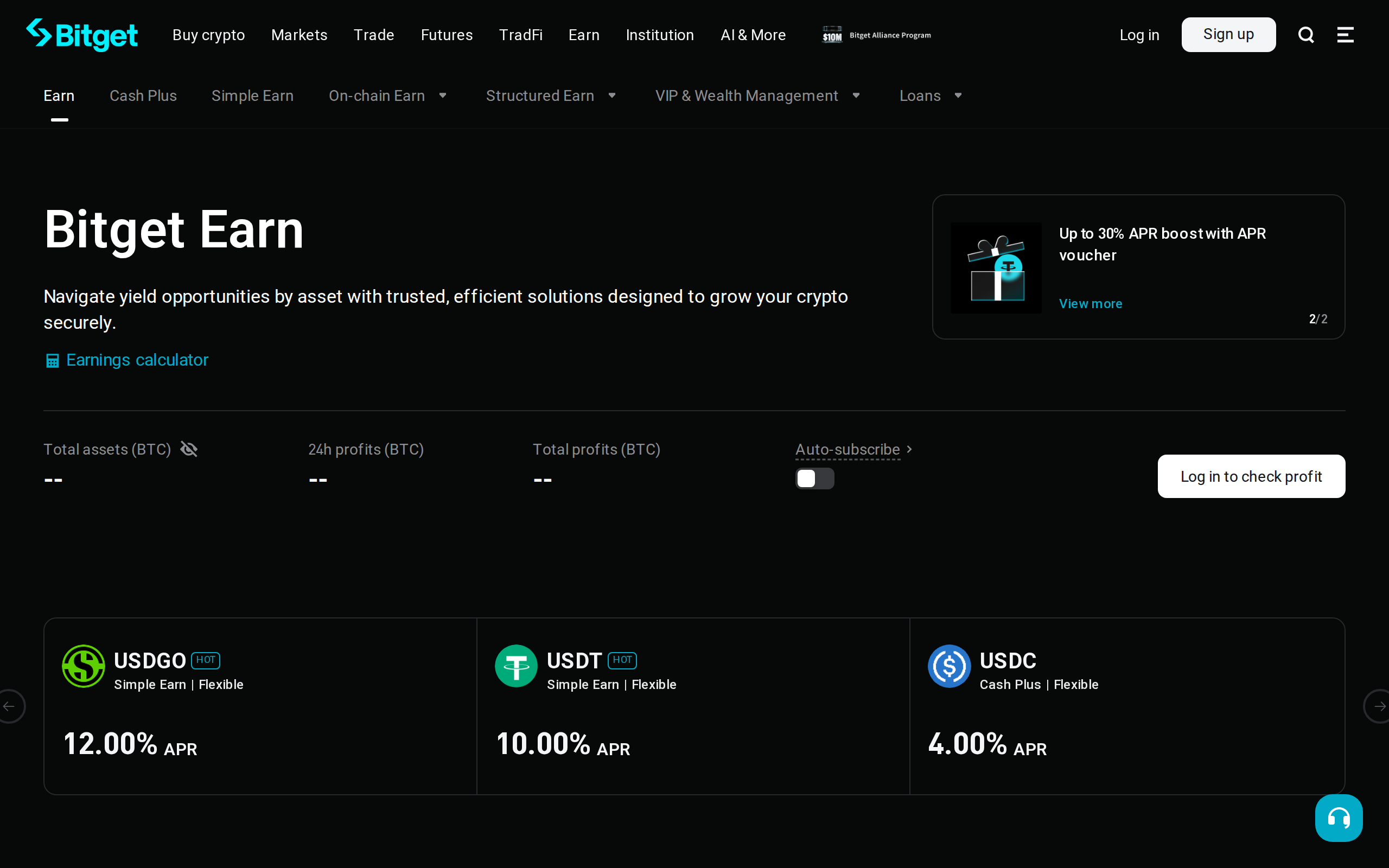Screen dimensions: 1389x868
Task: Open the AI & More menu
Action: coord(753,35)
